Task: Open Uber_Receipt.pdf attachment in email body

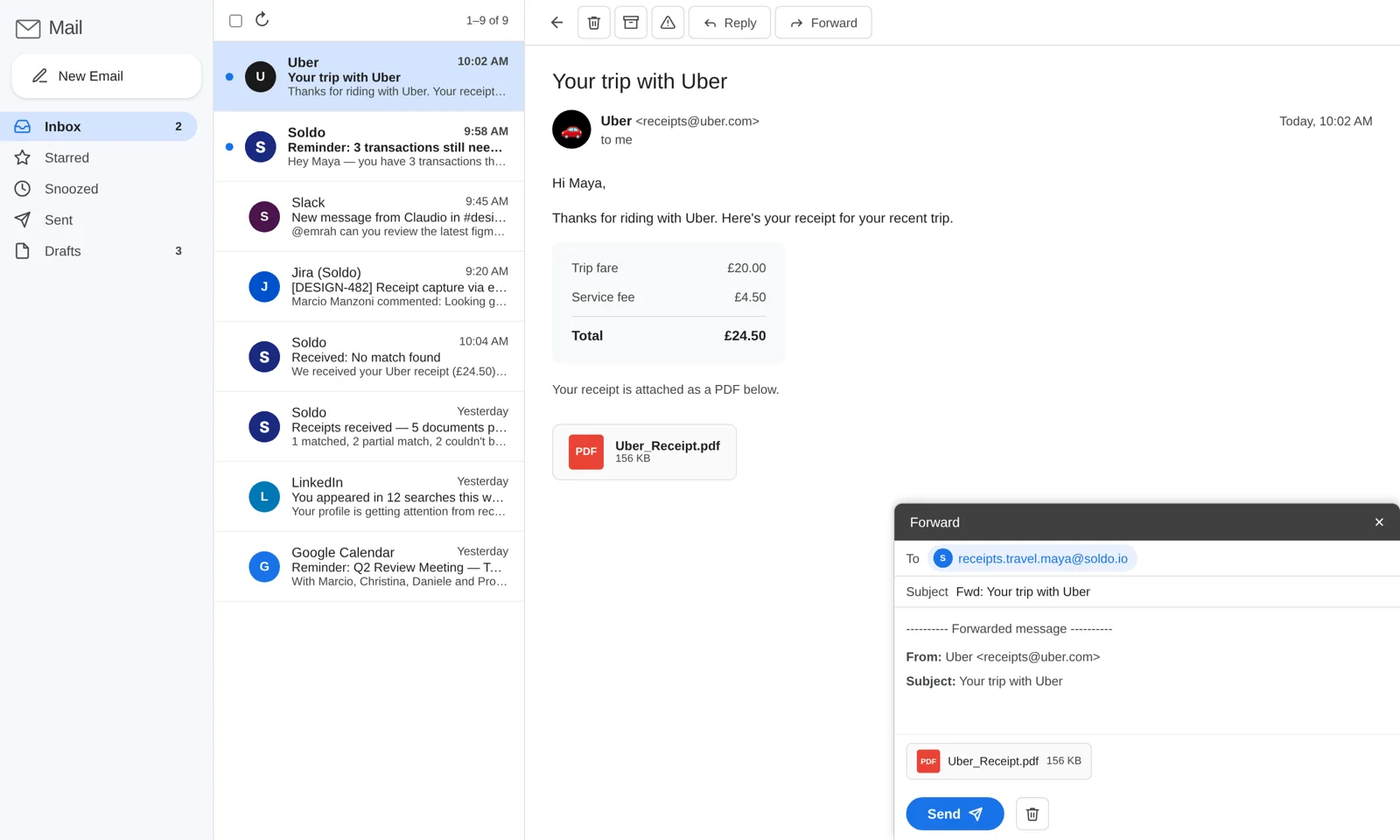Action: click(x=644, y=452)
